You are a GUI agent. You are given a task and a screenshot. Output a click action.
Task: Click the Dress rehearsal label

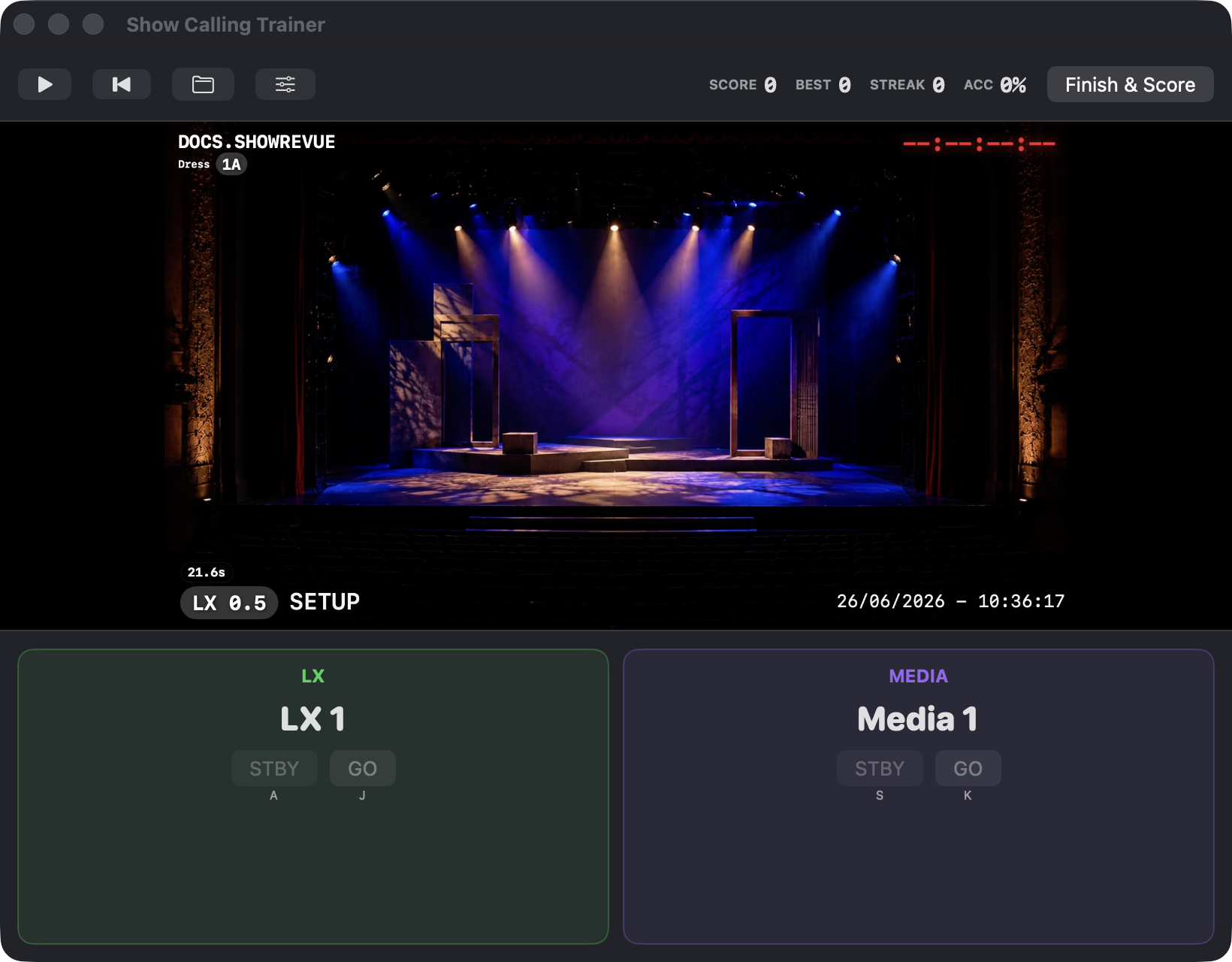(x=194, y=164)
